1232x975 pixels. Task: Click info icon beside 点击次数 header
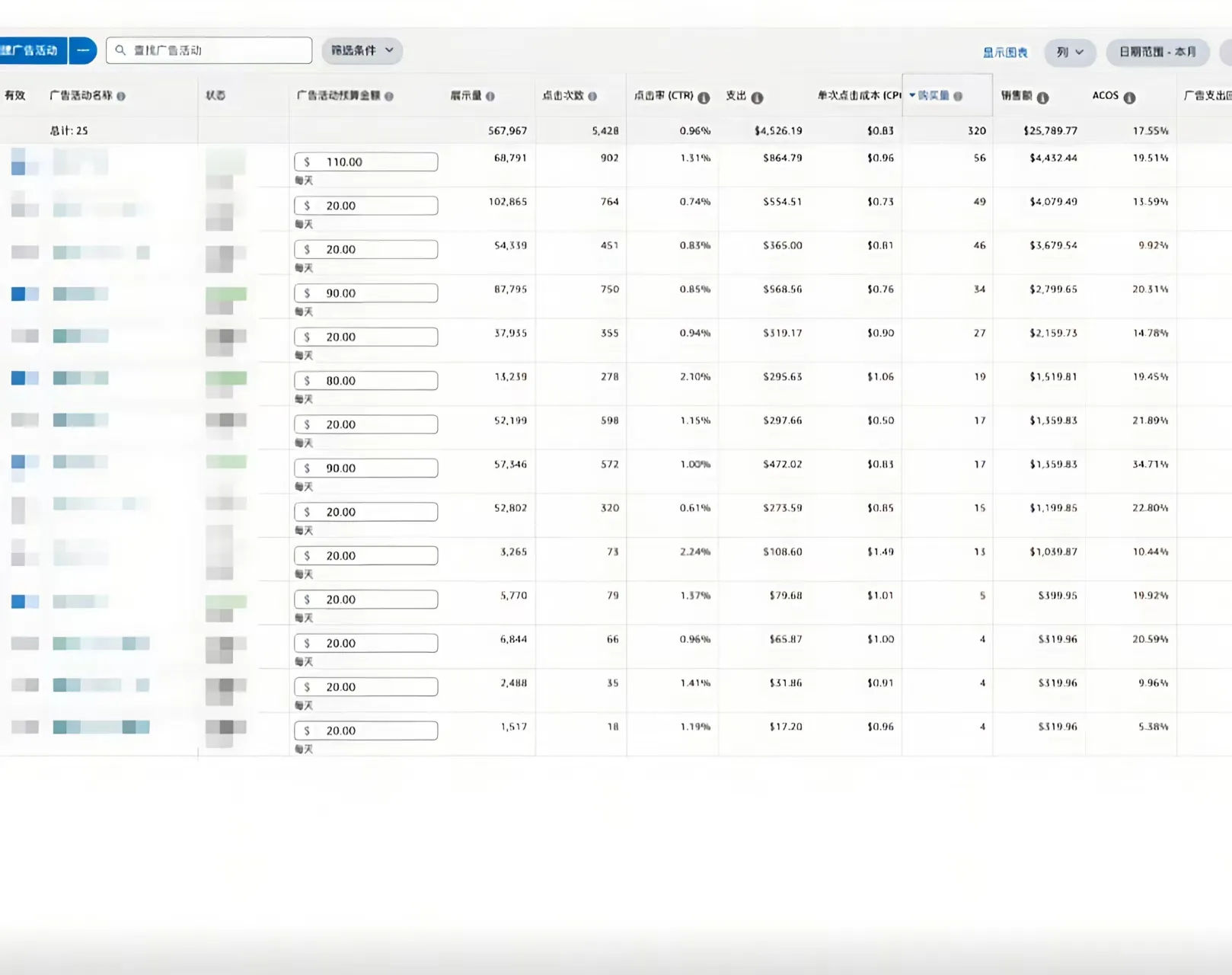pos(592,97)
